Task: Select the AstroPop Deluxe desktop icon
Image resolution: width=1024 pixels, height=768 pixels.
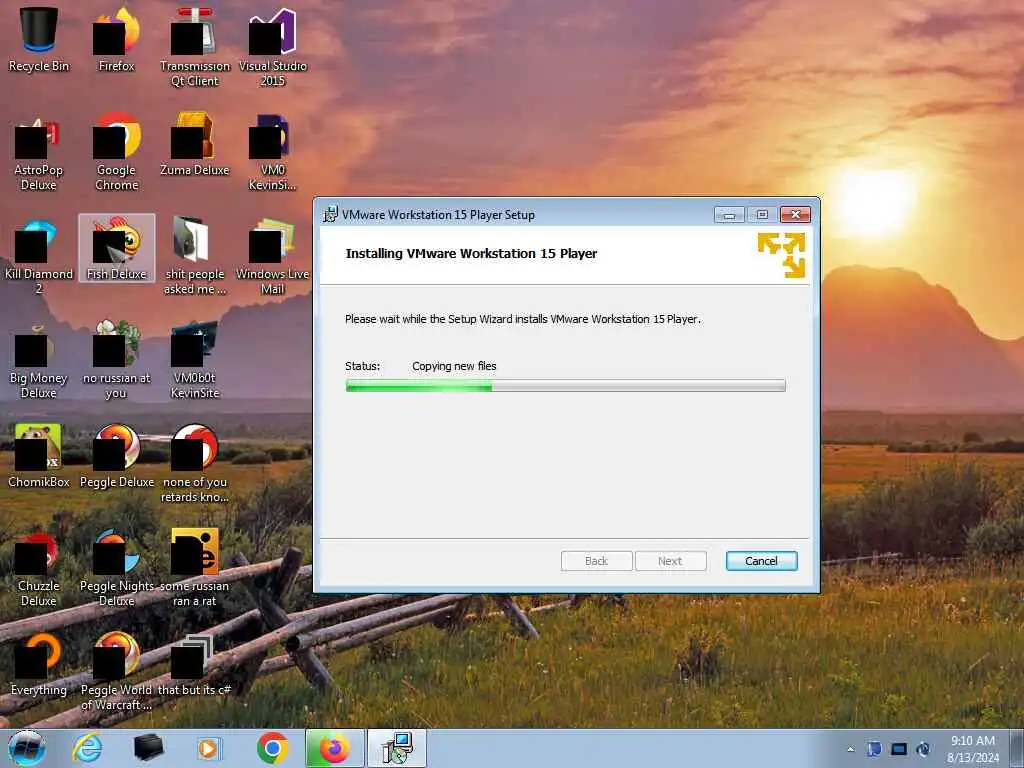Action: pos(39,152)
